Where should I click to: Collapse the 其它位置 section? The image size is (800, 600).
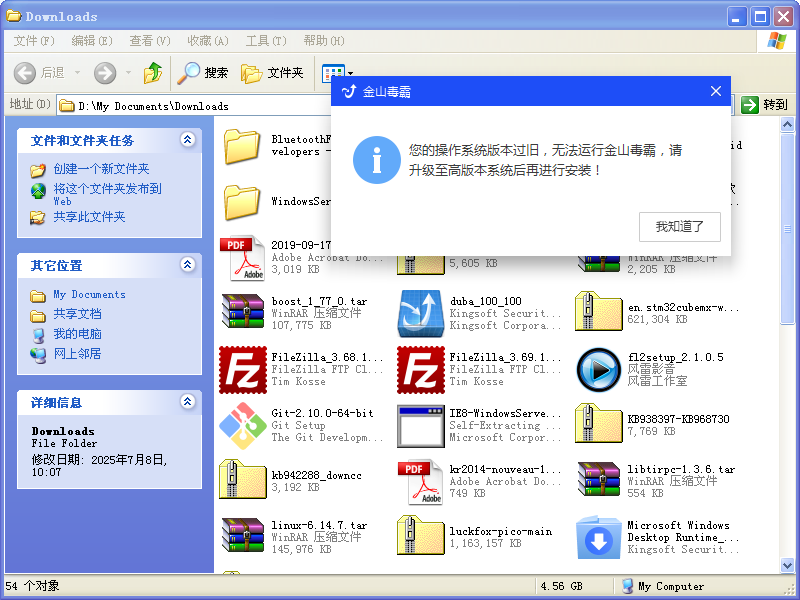188,264
